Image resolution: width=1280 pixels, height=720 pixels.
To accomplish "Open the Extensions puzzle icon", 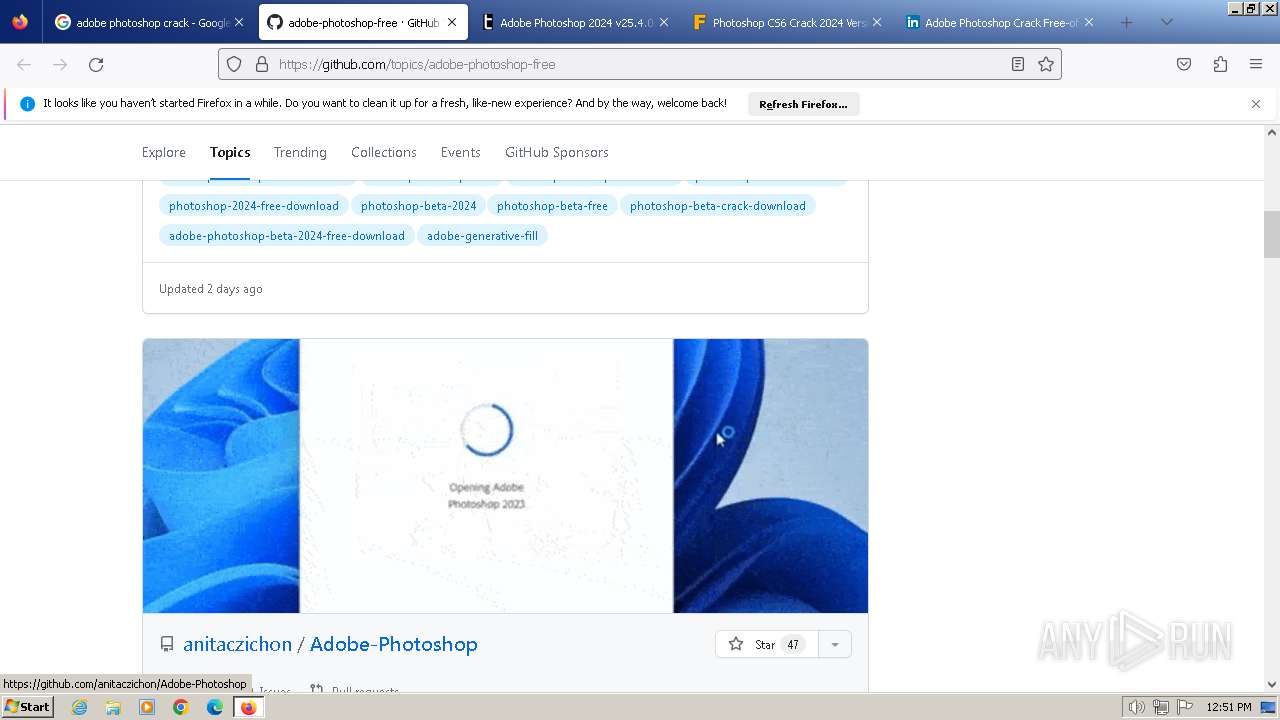I will (1220, 64).
